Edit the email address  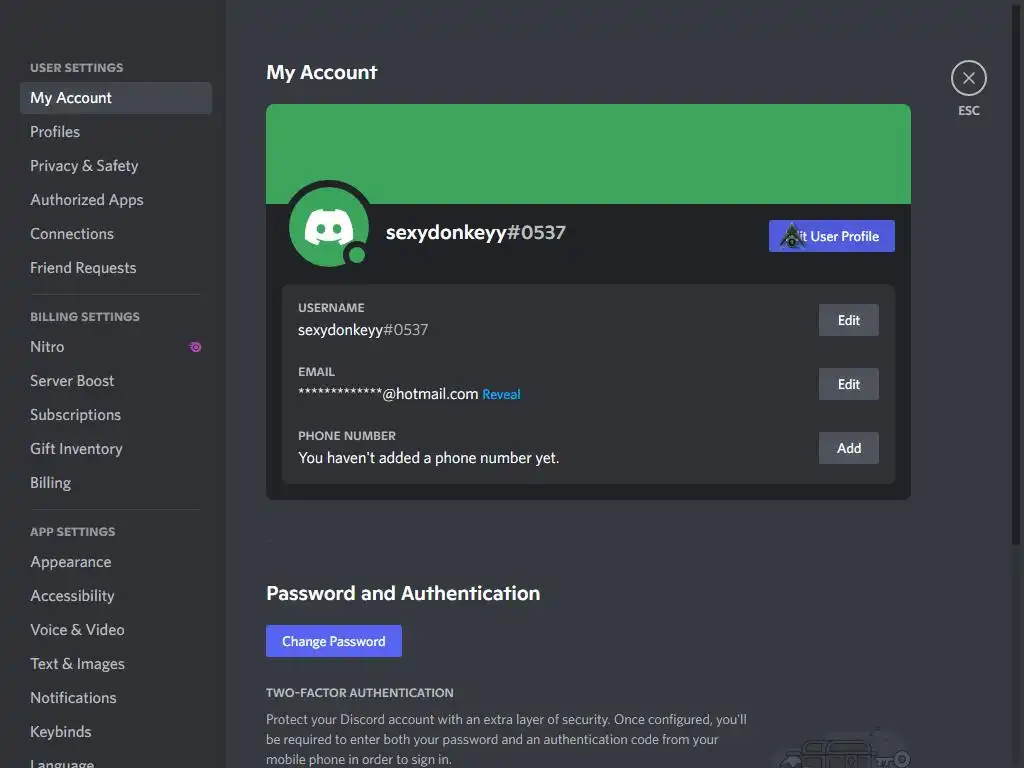(x=848, y=384)
